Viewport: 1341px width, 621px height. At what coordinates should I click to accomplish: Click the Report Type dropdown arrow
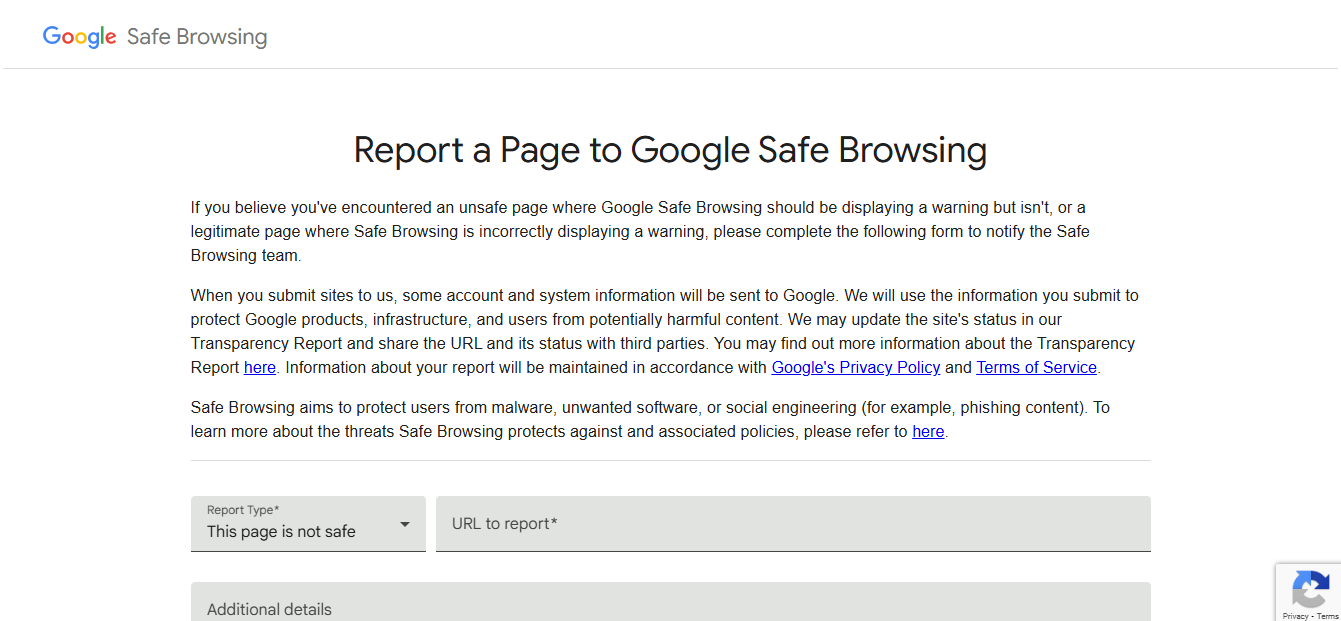click(x=405, y=524)
